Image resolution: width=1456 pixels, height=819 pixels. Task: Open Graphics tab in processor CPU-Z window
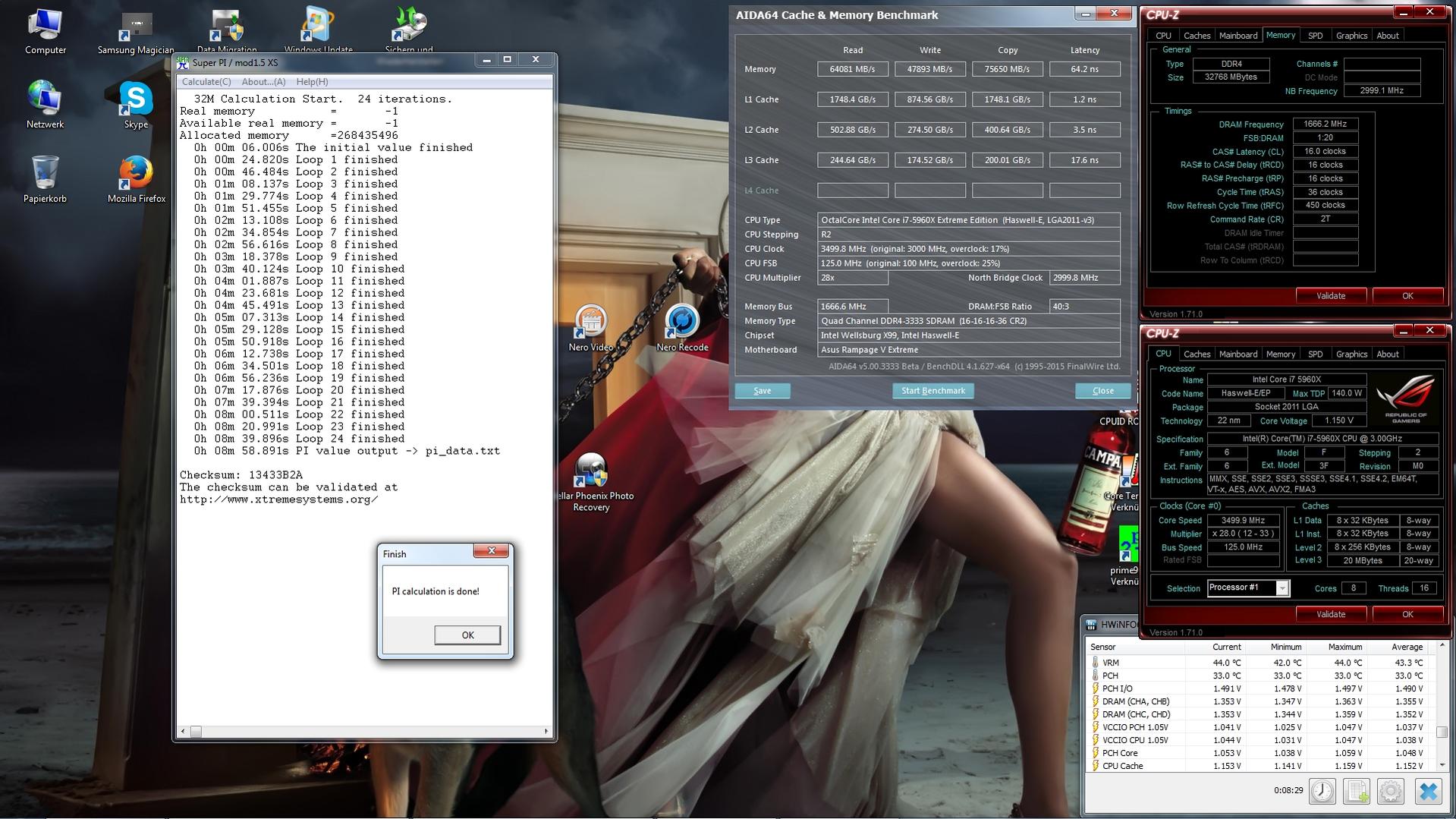click(1351, 354)
